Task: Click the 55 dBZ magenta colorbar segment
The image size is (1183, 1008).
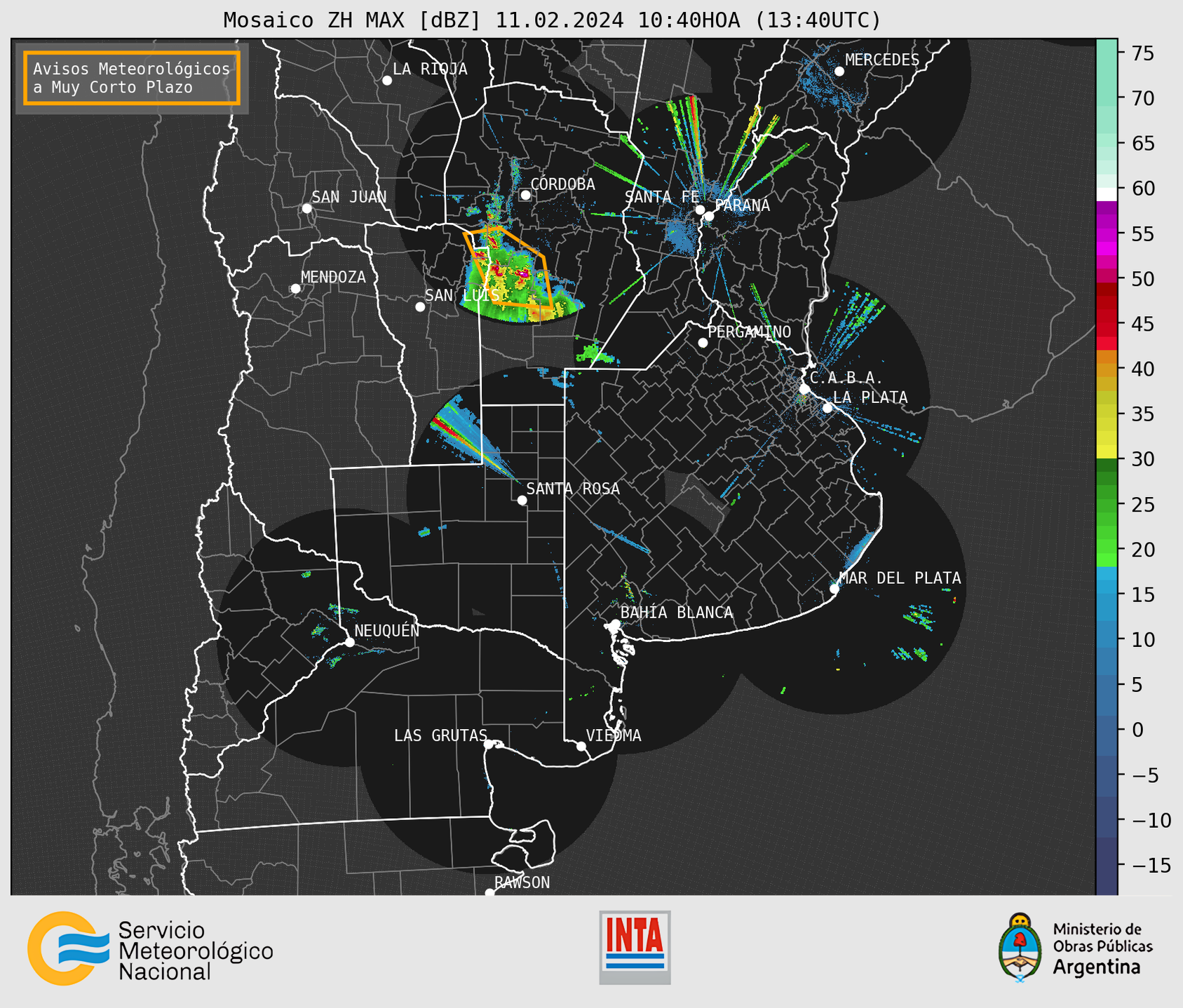Action: [x=1107, y=233]
